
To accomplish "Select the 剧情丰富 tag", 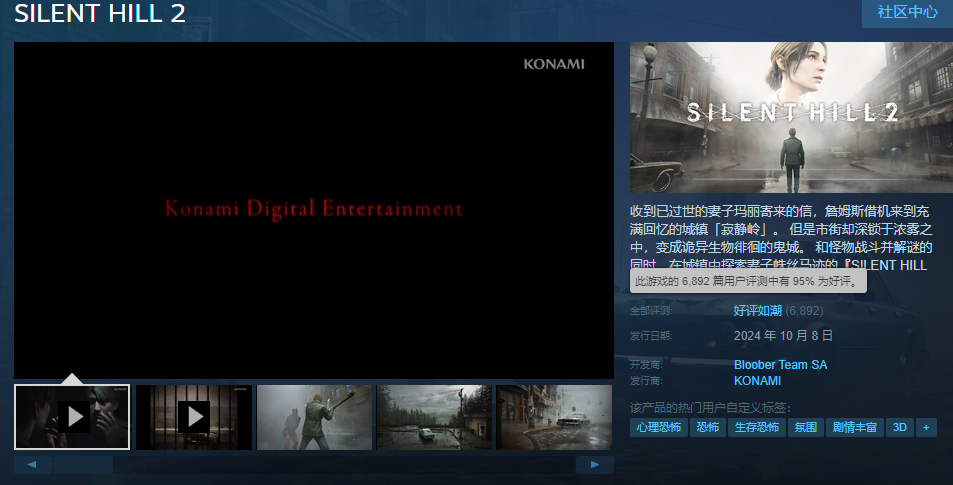I will 855,427.
